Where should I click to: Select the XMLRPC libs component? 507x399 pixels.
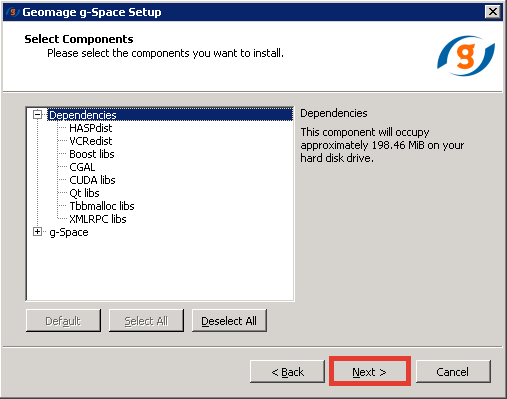click(x=98, y=219)
